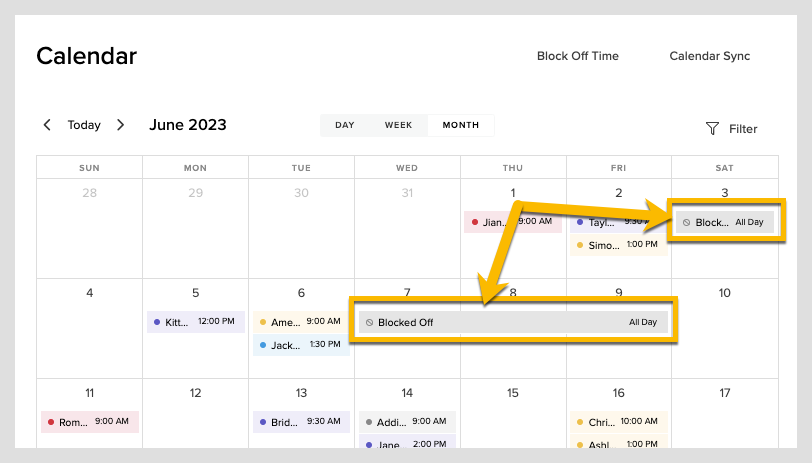Select the MONTH view tab
Viewport: 812px width, 463px height.
tap(460, 125)
